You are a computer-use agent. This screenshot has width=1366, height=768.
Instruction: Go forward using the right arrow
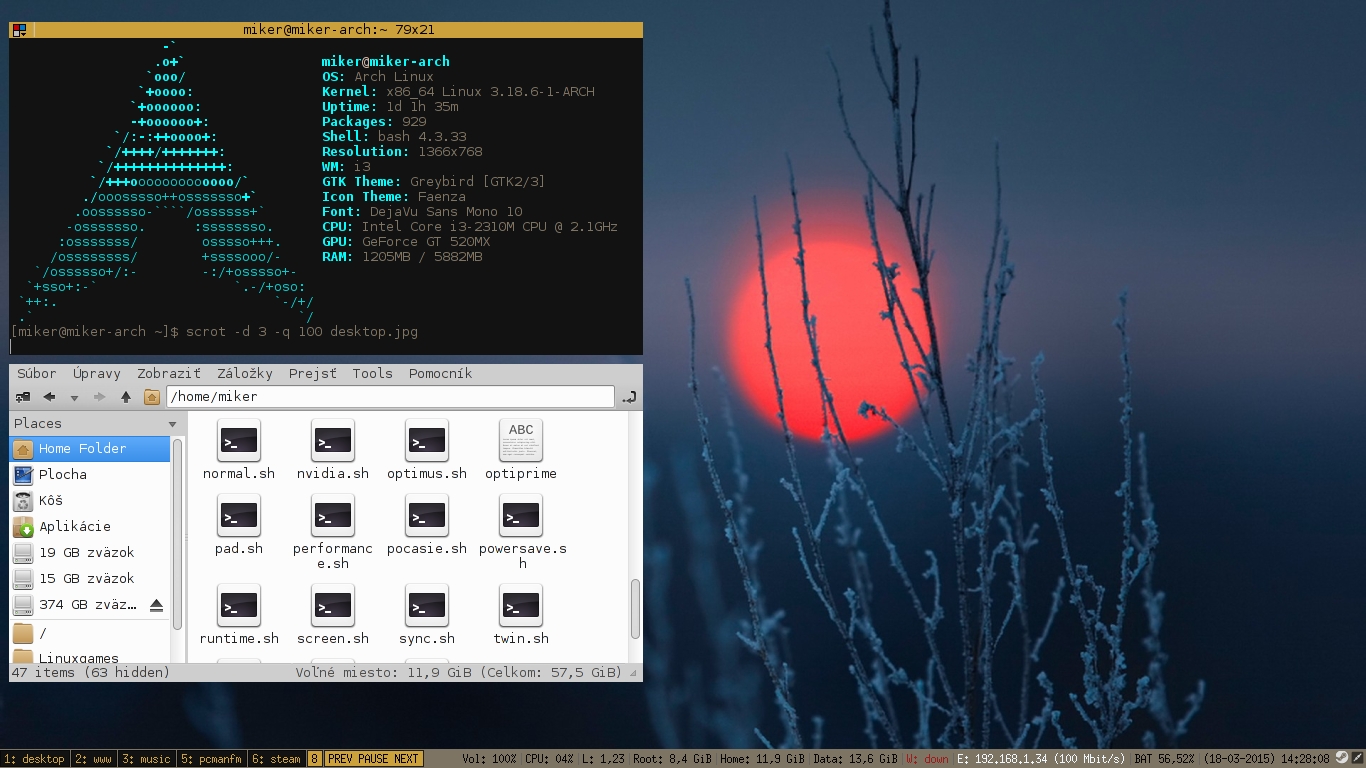pyautogui.click(x=99, y=397)
